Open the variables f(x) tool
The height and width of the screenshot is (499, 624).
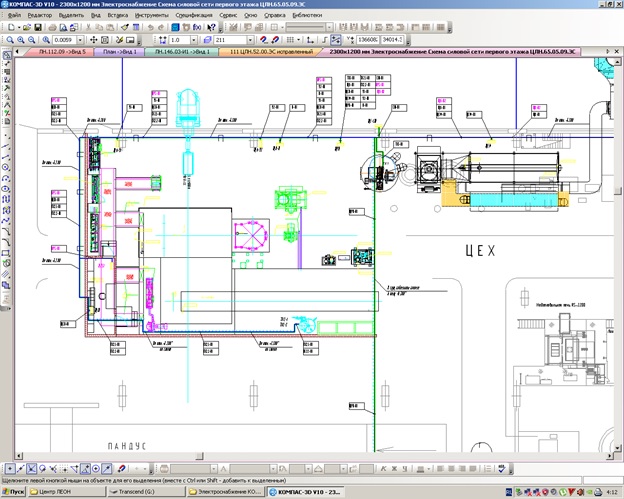[x=197, y=27]
